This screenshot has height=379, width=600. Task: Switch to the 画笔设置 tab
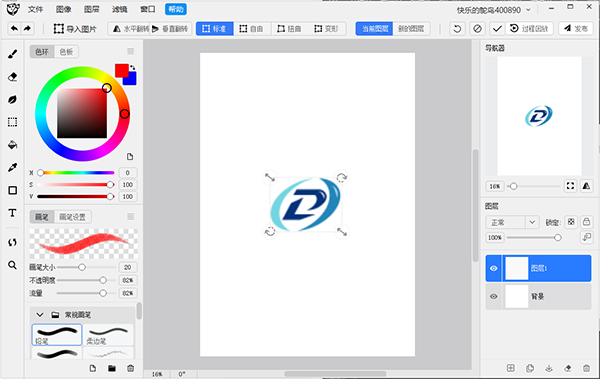coord(72,217)
